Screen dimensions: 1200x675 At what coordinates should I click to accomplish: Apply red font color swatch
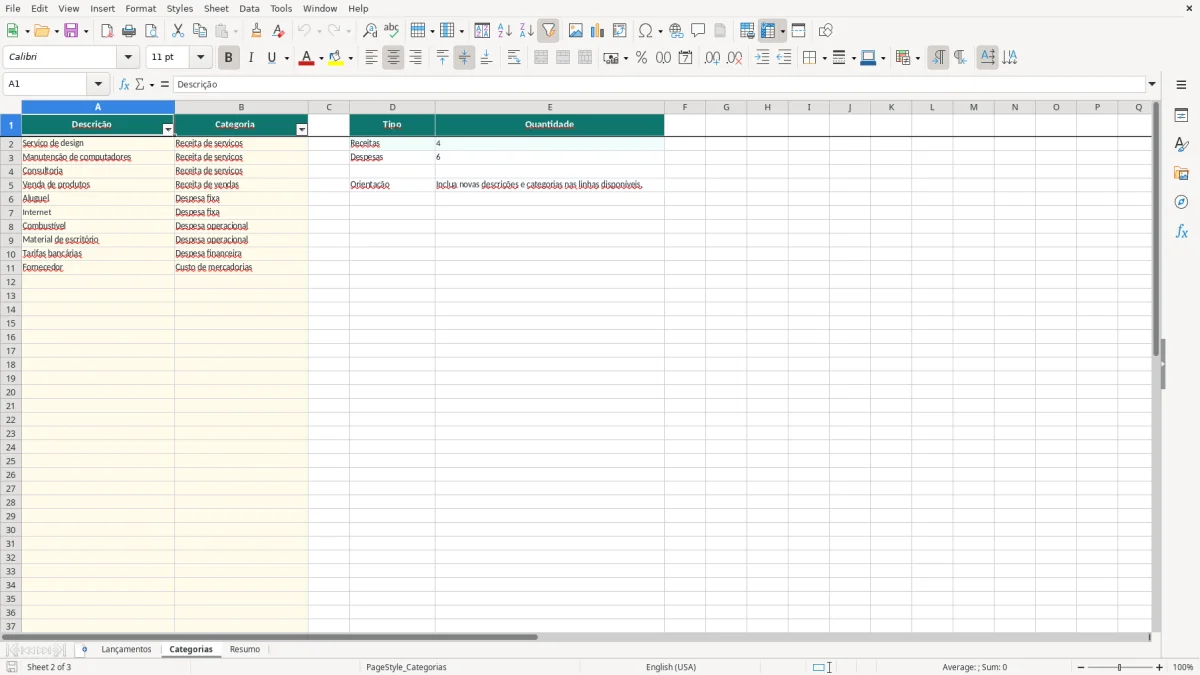pos(306,58)
